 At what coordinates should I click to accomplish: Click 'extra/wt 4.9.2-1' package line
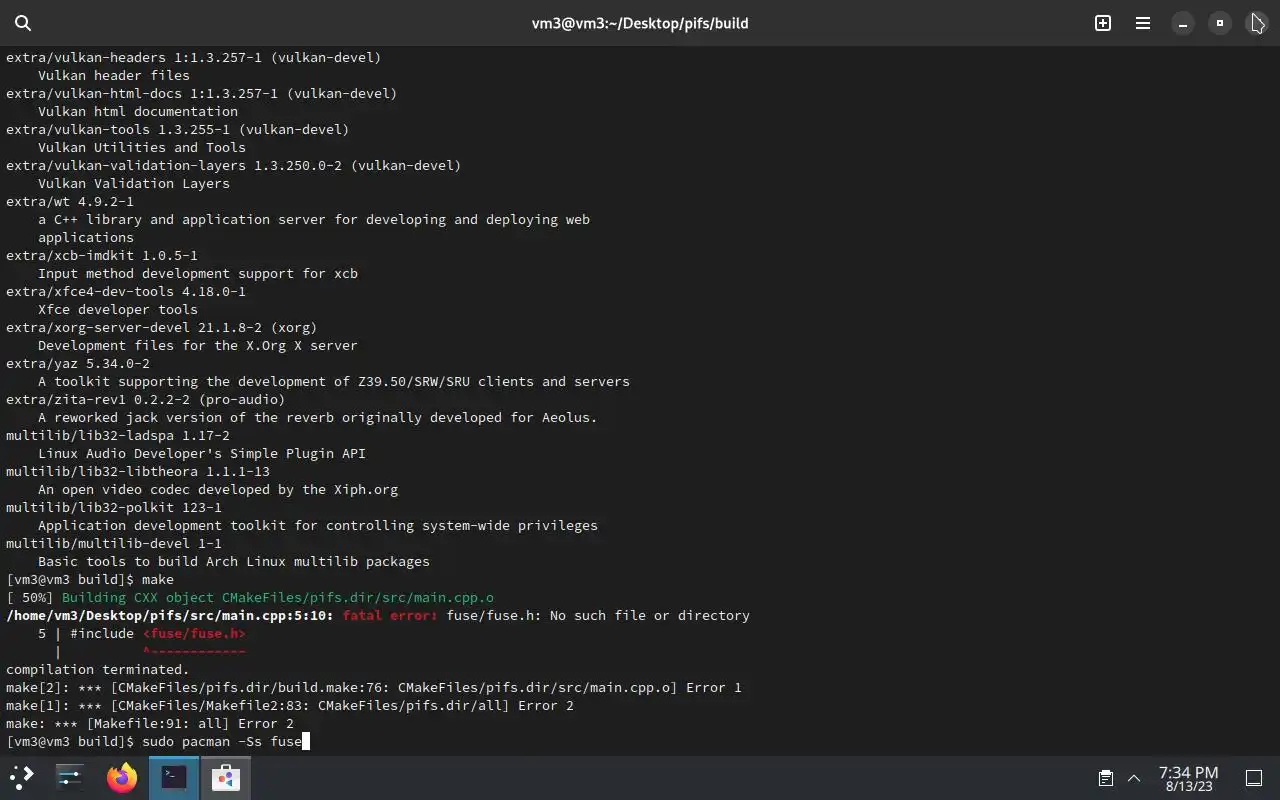[70, 201]
